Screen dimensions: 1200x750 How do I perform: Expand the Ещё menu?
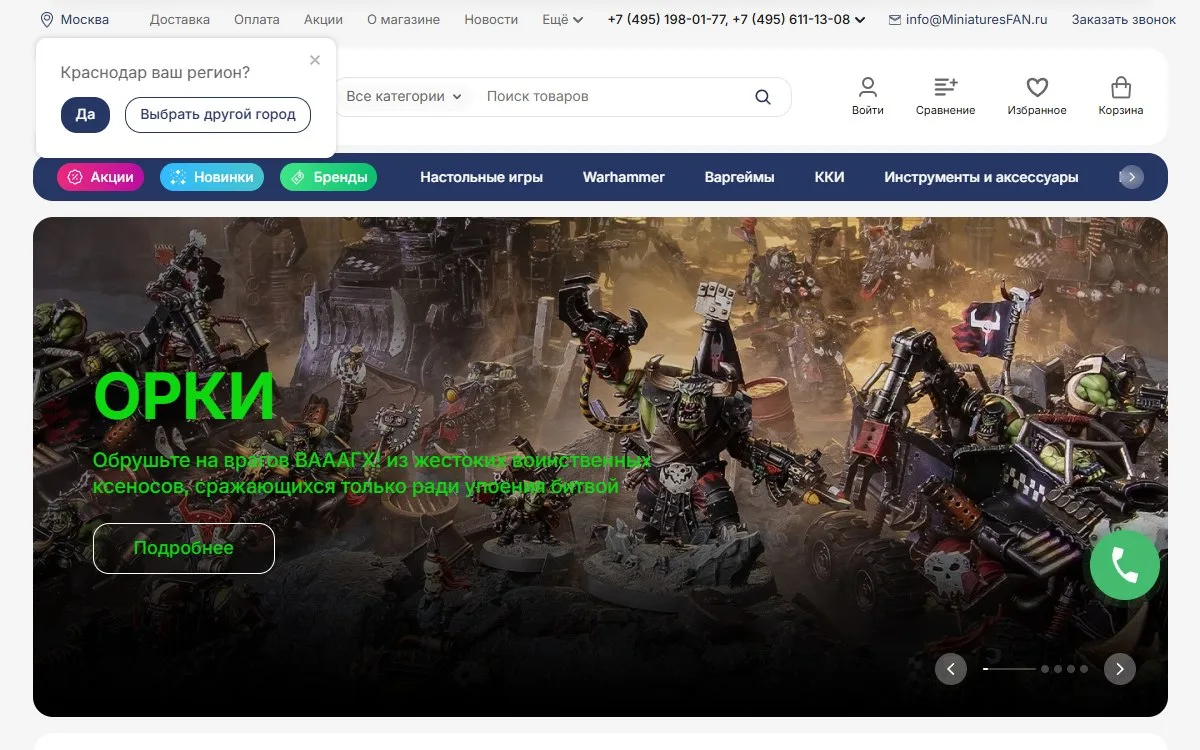[563, 19]
